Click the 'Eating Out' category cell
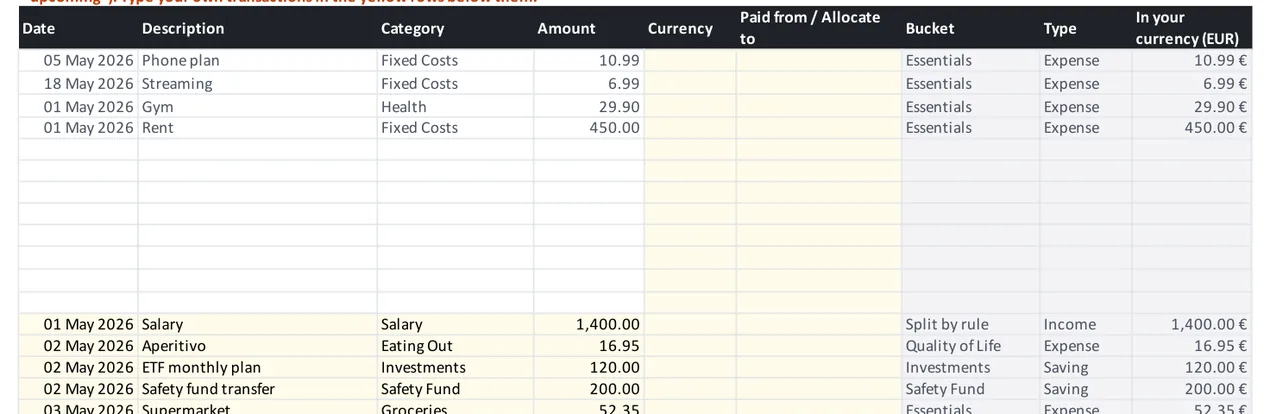Viewport: 1270px width, 414px height. coord(455,346)
